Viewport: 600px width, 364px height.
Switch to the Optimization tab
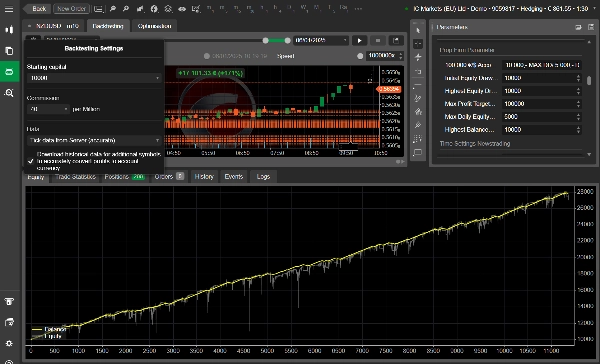[x=154, y=26]
